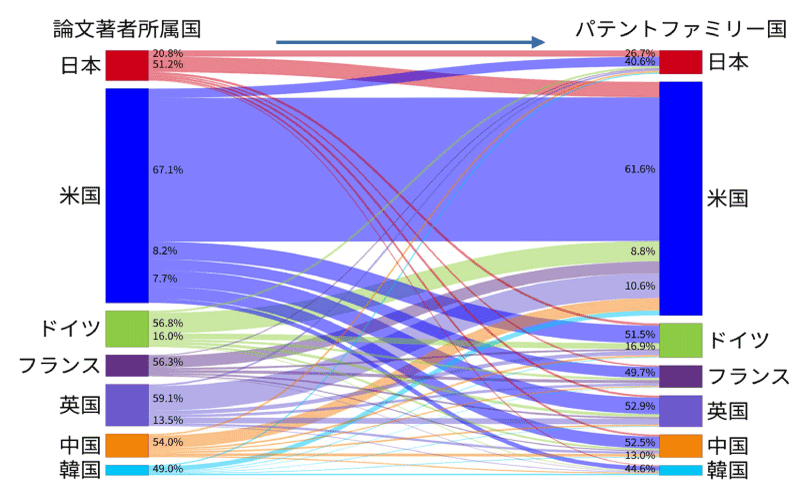Image resolution: width=800 pixels, height=495 pixels.
Task: Select the dark purple フランス source bar
Action: [x=127, y=365]
